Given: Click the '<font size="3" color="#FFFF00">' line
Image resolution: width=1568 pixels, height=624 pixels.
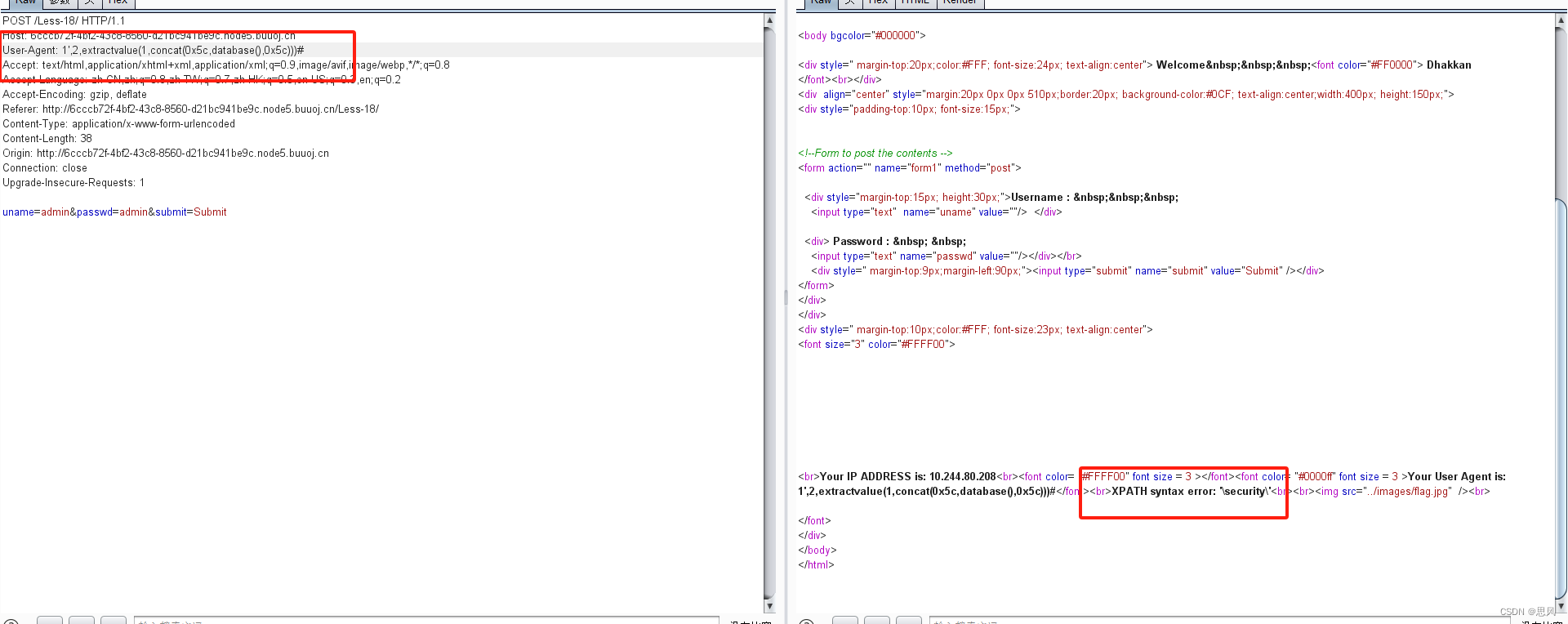Looking at the screenshot, I should [876, 344].
